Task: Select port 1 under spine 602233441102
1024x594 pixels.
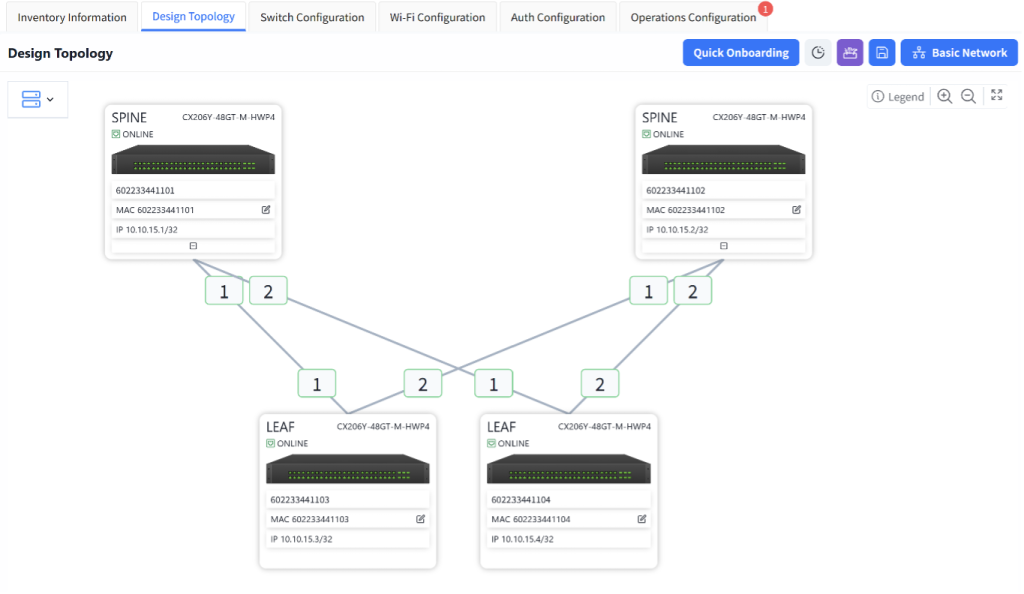Action: click(648, 290)
